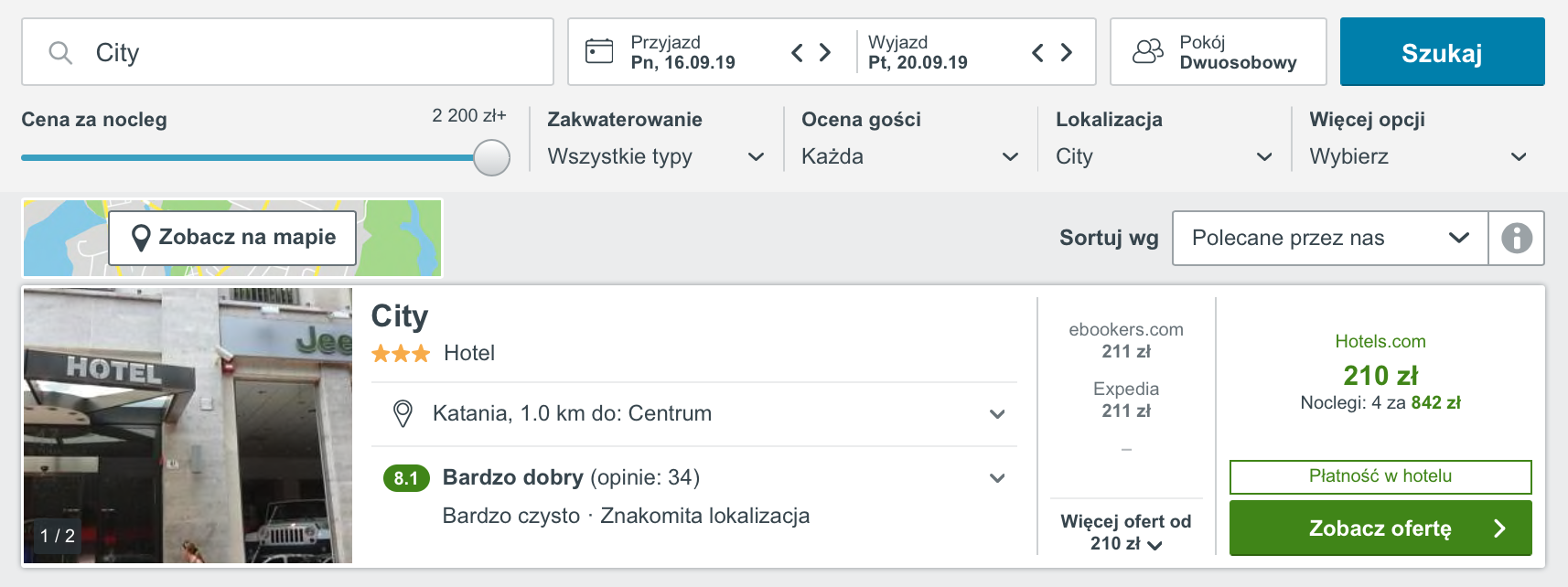Viewport: 1568px width, 587px height.
Task: Click the map pin on Zobacz na mapie
Action: coord(141,238)
